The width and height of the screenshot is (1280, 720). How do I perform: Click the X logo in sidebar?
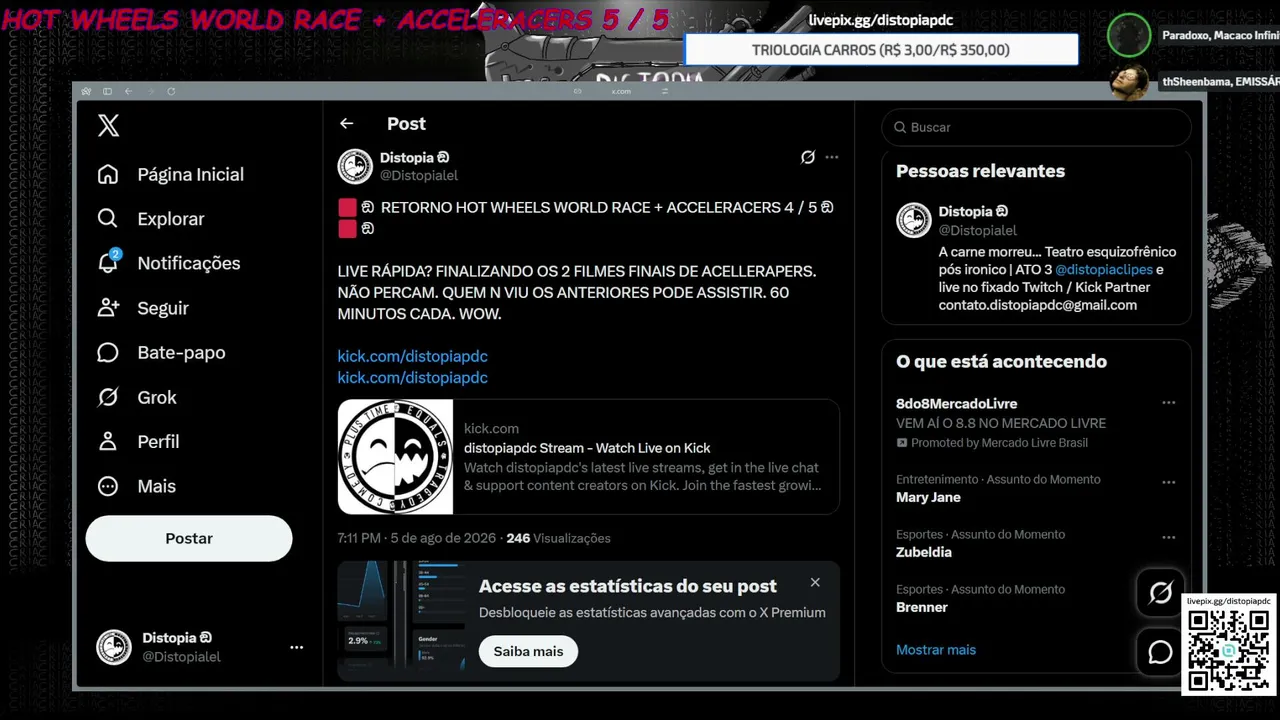[x=109, y=125]
